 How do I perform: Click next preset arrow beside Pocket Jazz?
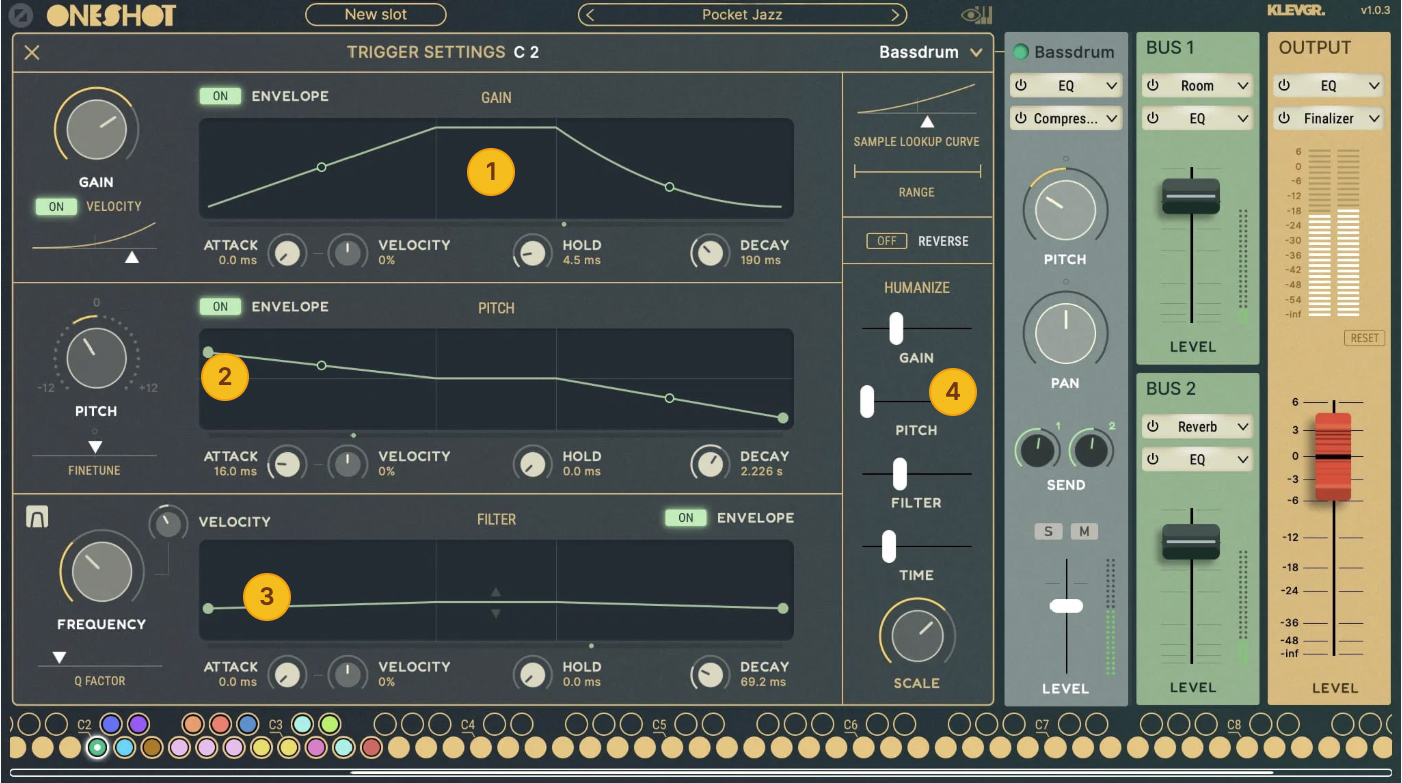(x=895, y=15)
